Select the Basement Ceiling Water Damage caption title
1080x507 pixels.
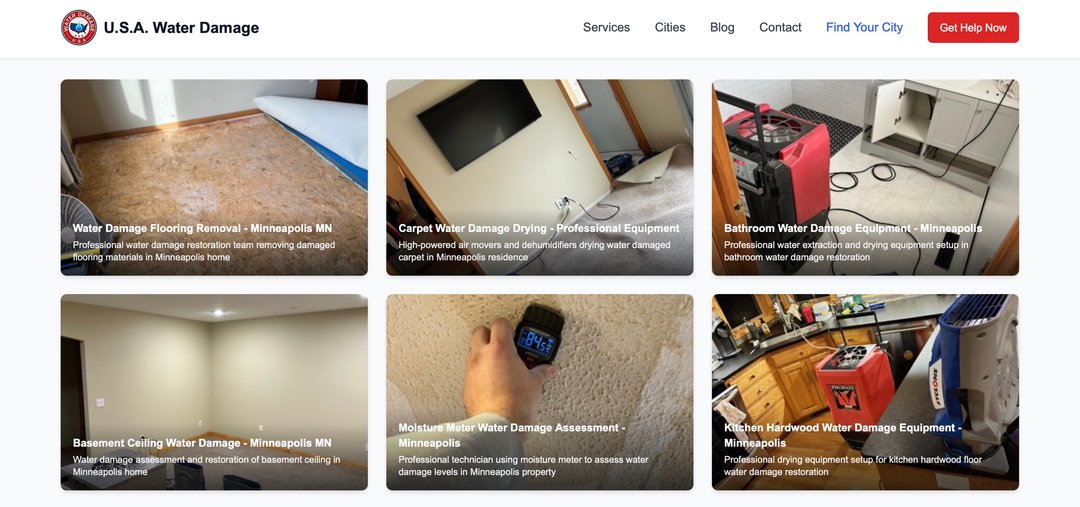tap(202, 443)
